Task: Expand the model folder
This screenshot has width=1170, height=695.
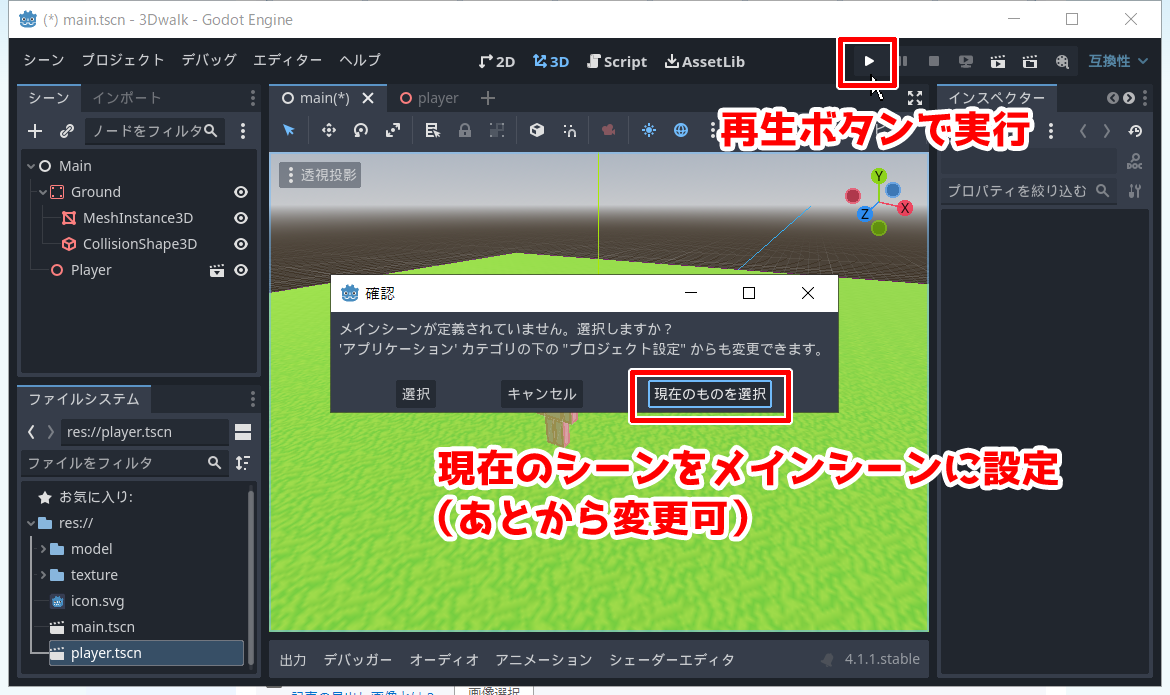Action: point(43,549)
